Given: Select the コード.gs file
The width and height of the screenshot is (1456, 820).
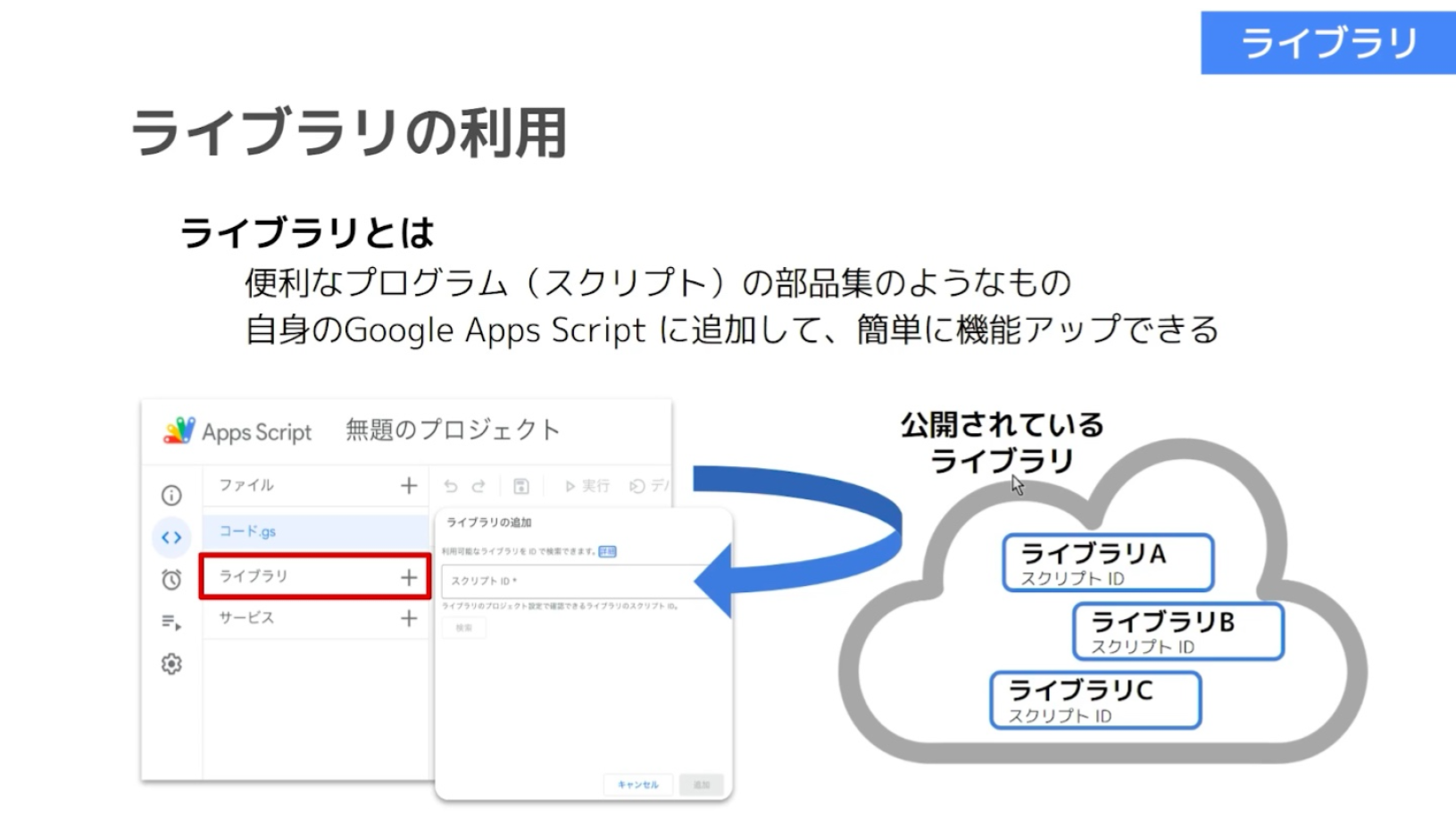Looking at the screenshot, I should (315, 531).
